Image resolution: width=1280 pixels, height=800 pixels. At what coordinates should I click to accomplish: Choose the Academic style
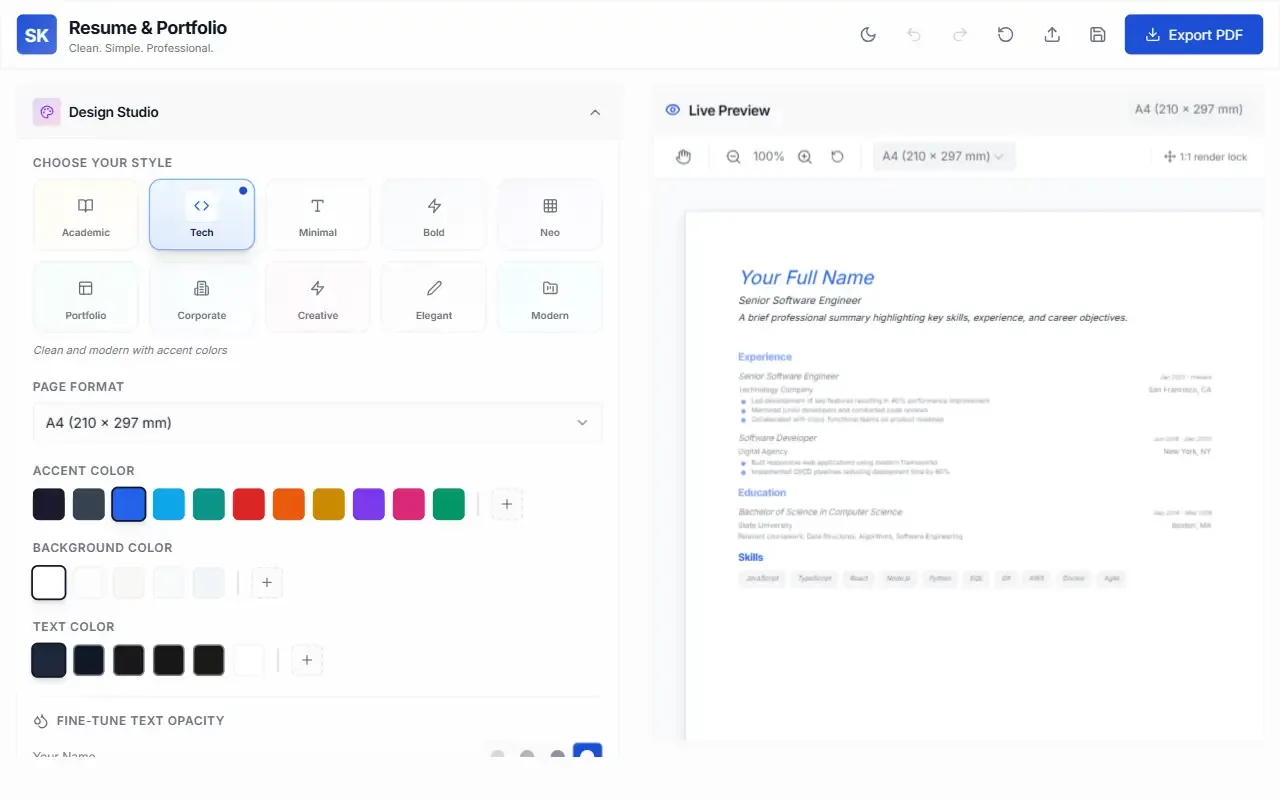coord(86,215)
